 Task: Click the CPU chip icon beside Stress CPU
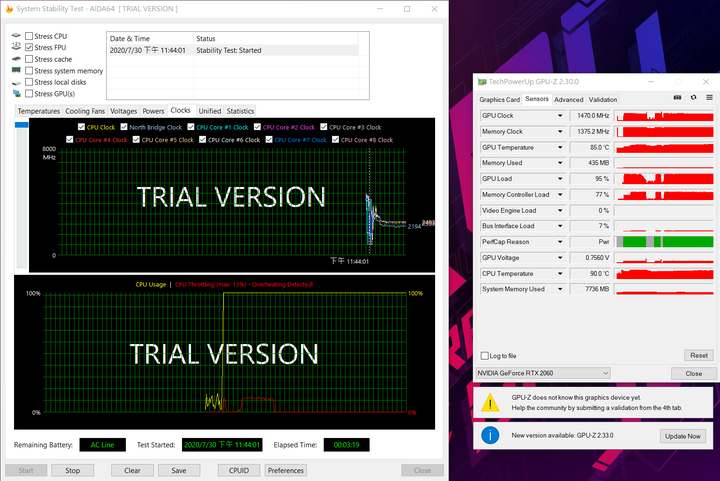[17, 35]
